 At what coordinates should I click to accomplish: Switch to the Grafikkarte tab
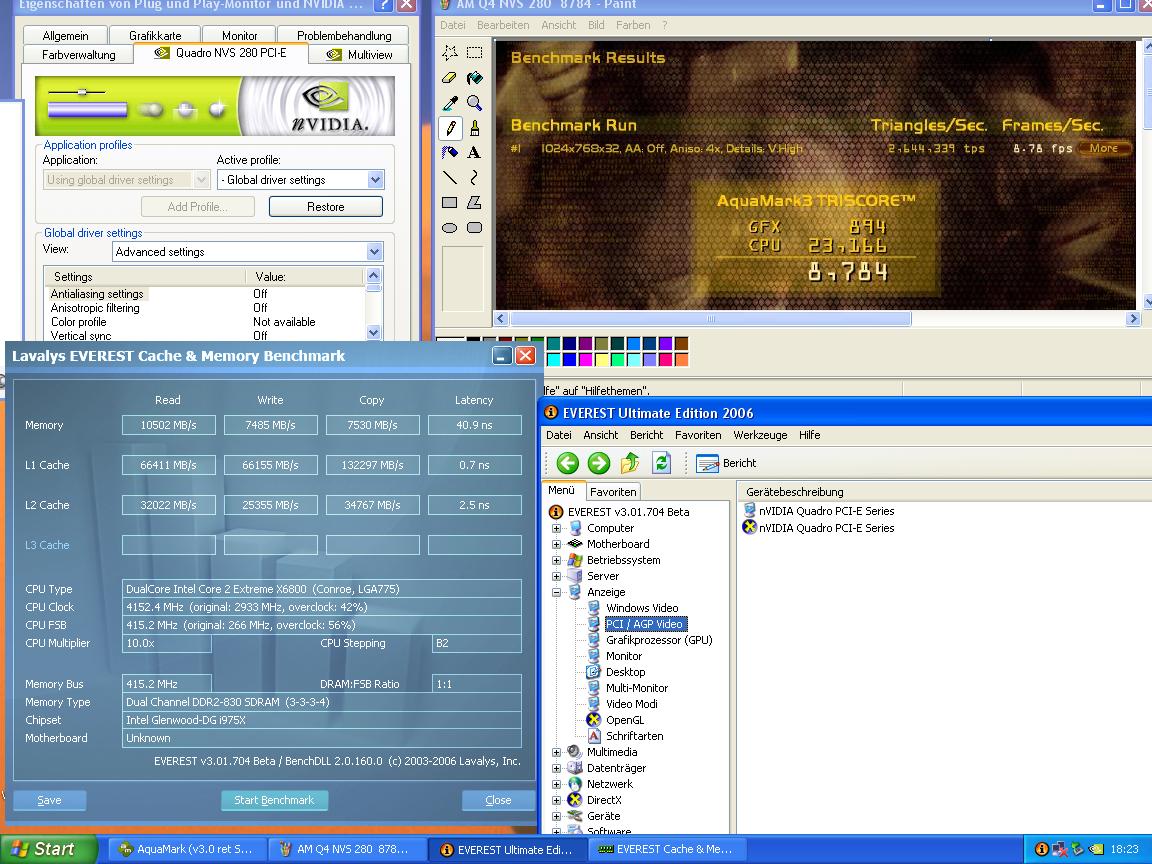point(155,35)
